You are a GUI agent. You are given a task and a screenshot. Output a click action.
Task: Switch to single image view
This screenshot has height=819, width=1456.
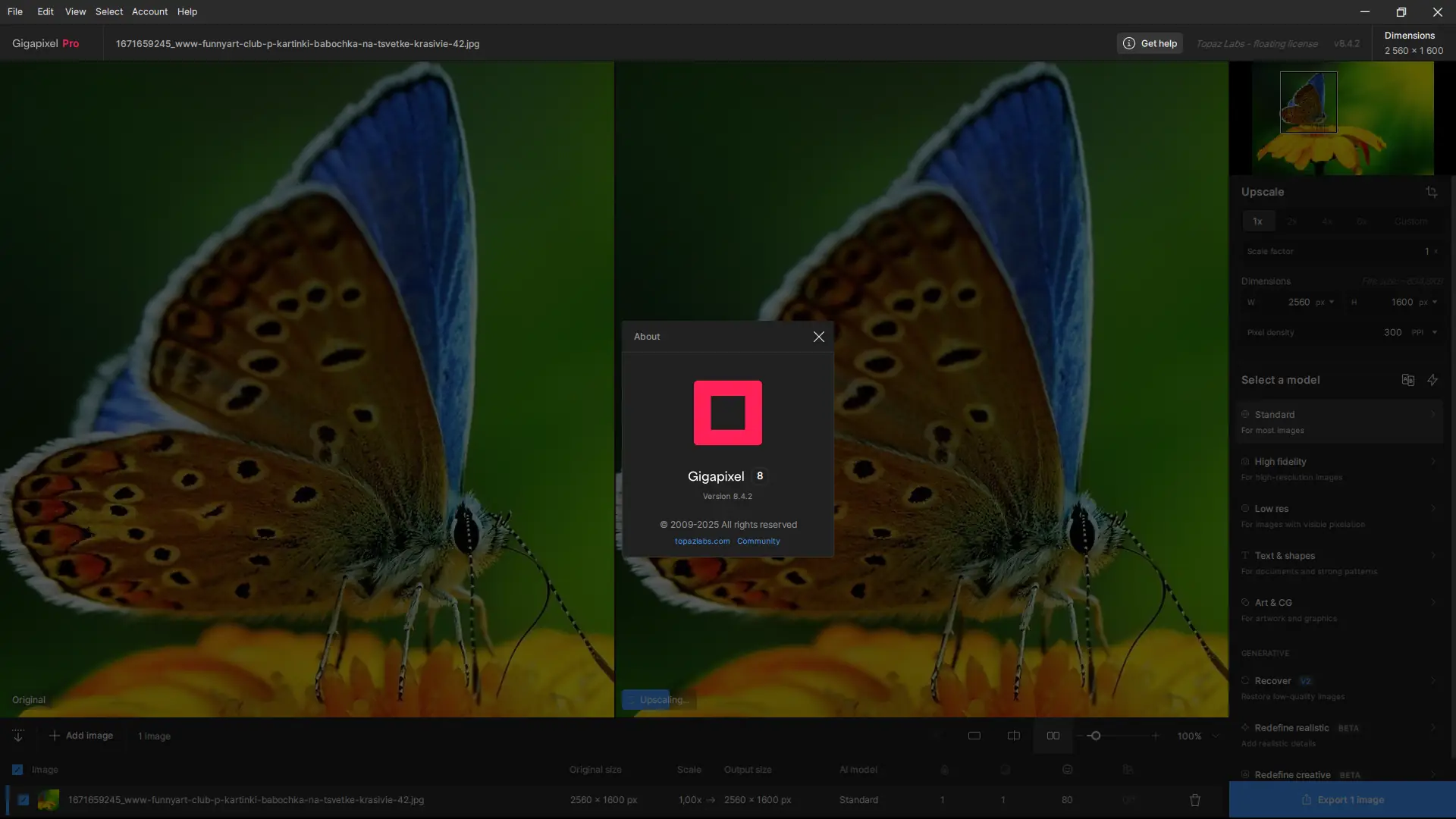point(974,736)
